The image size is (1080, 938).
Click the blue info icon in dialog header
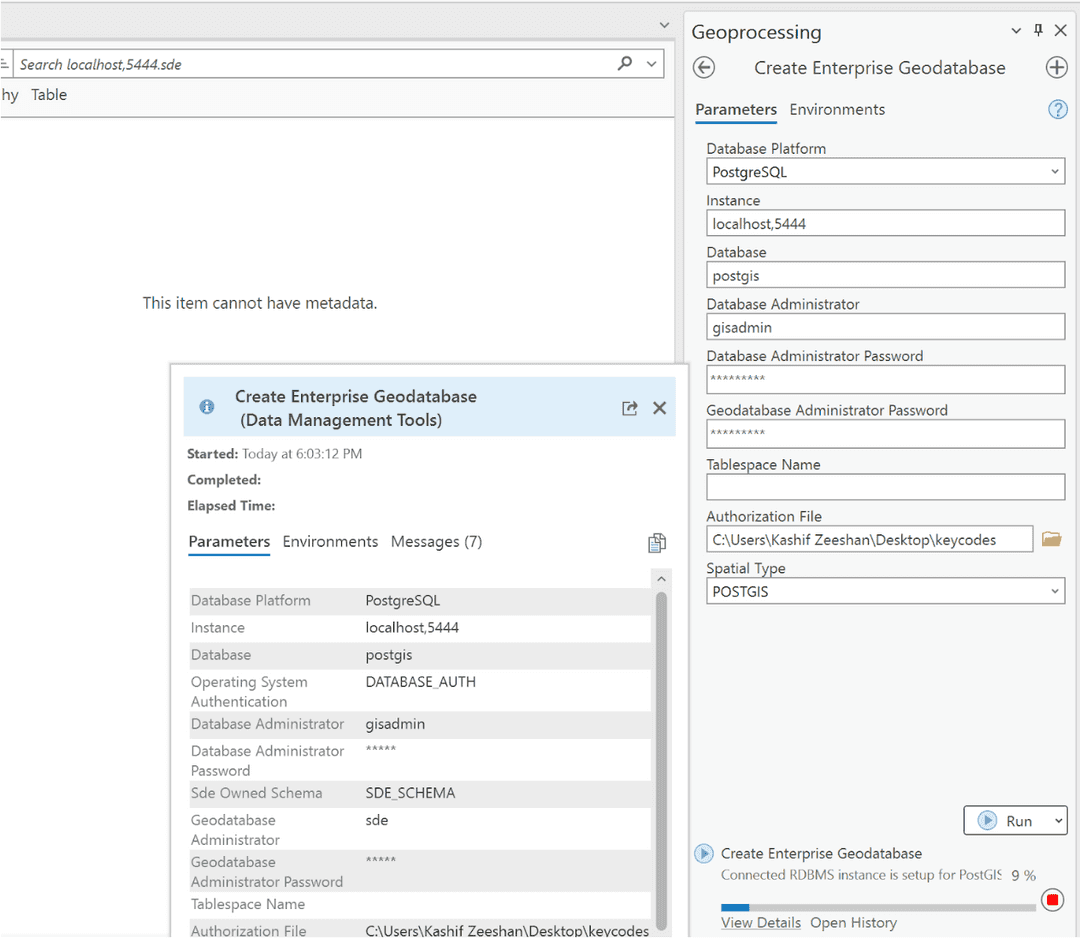point(207,407)
